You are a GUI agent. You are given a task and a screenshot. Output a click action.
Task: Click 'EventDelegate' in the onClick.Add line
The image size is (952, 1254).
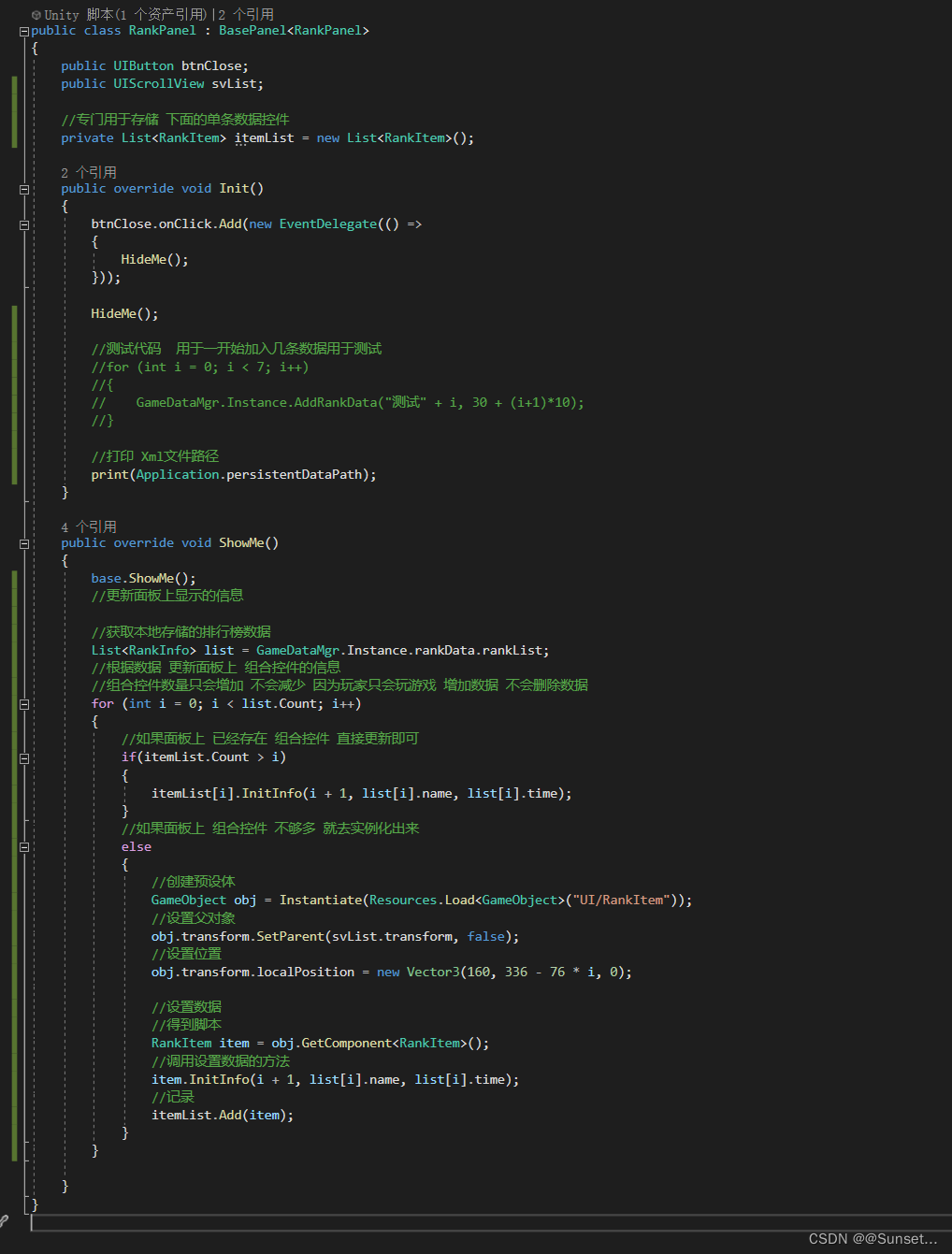point(328,224)
